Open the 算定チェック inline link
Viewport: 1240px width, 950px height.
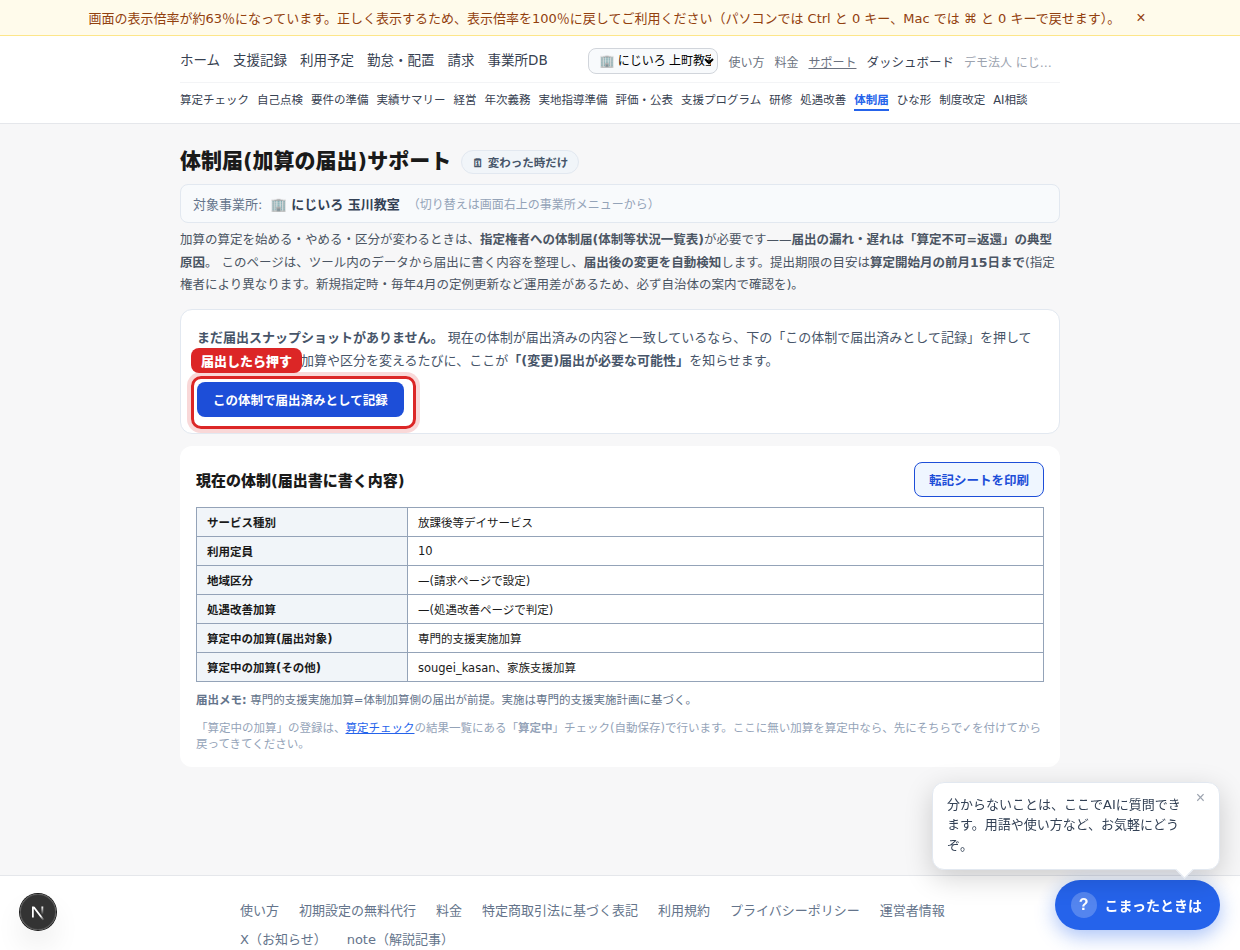coord(380,728)
